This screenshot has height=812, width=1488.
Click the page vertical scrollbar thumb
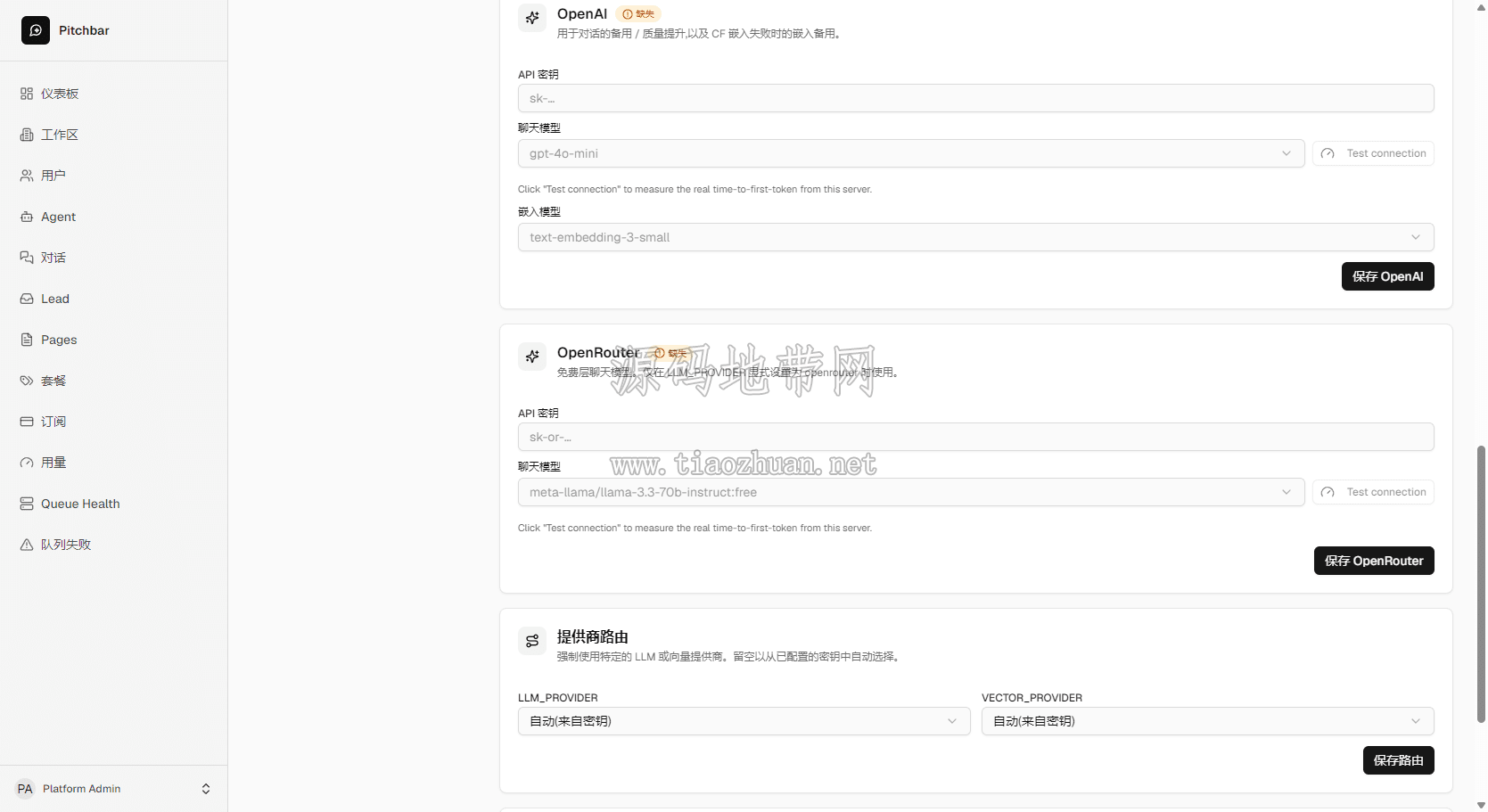pyautogui.click(x=1481, y=584)
